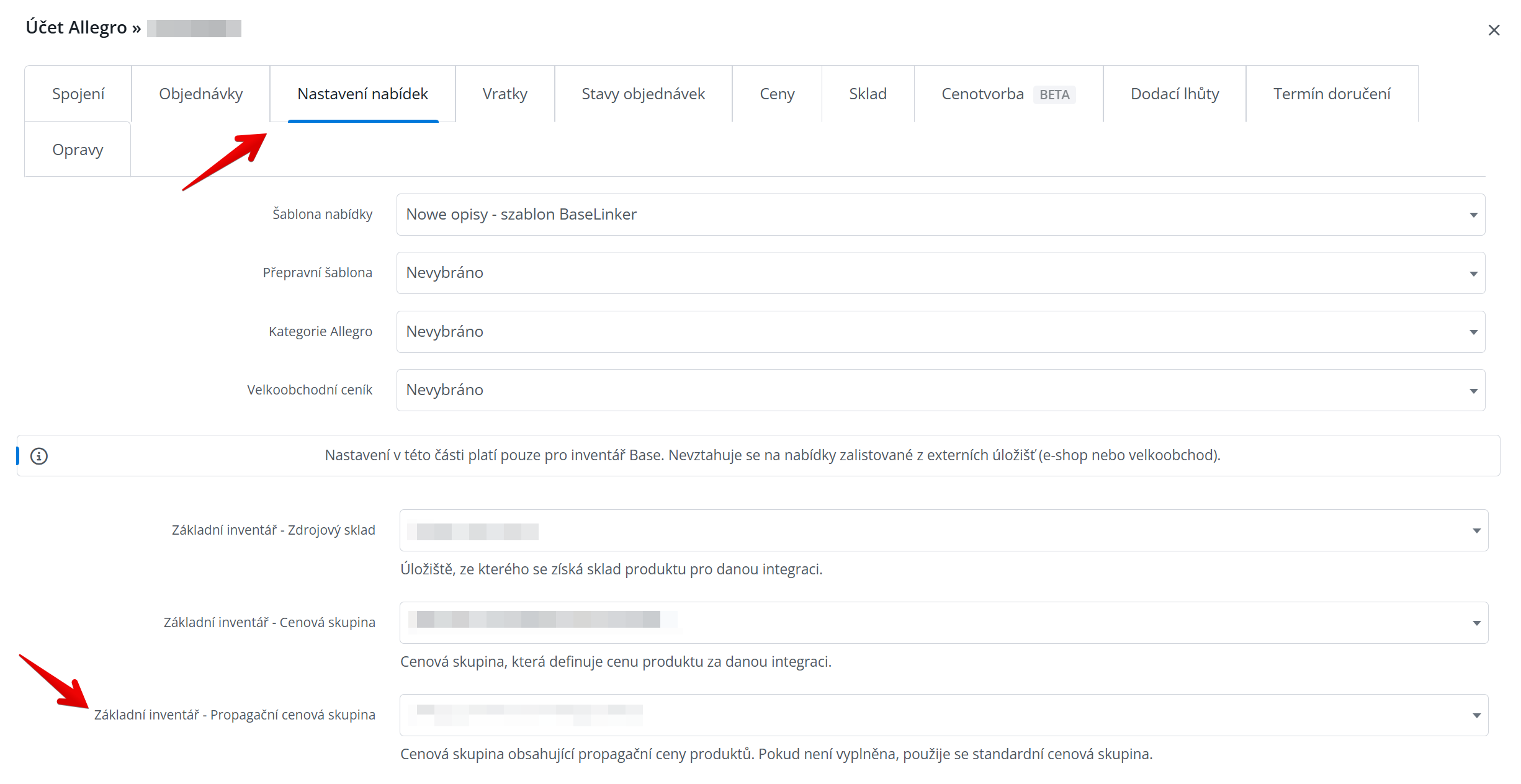Click the hint 'Cenová skupina, která definuje cenu'
Viewport: 1521px width, 784px height.
[x=616, y=661]
